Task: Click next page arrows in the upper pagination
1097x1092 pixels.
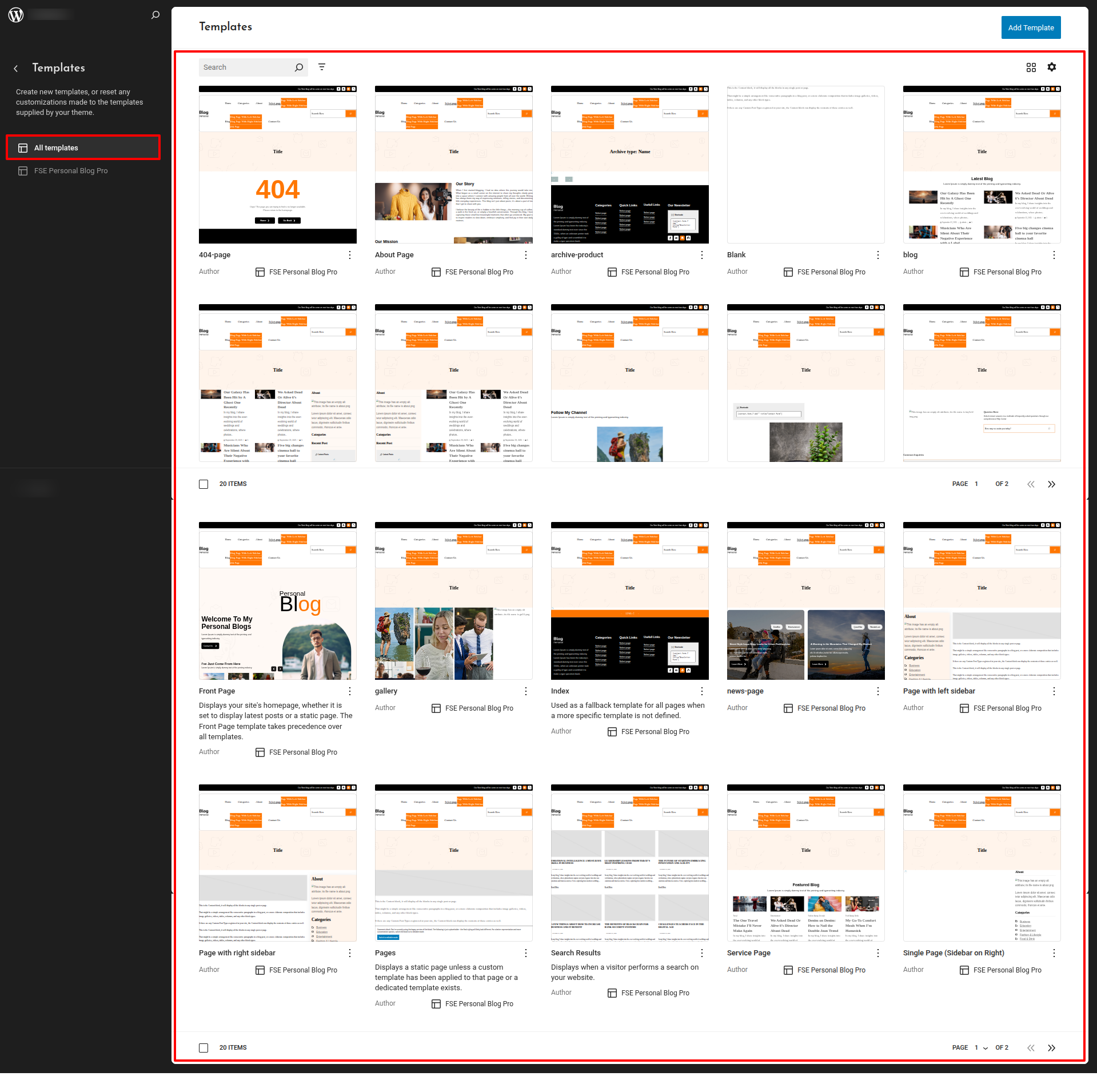Action: 1051,484
